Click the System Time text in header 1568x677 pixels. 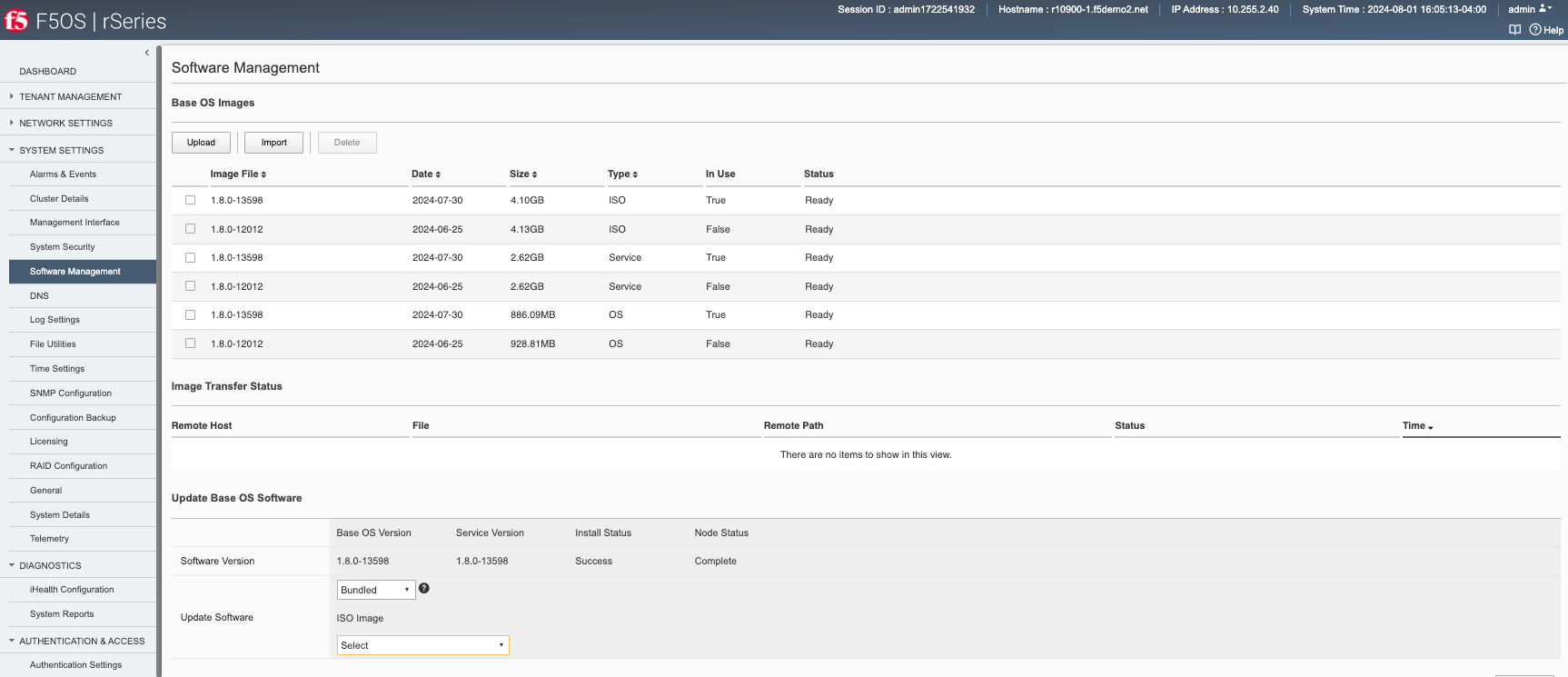click(1394, 9)
